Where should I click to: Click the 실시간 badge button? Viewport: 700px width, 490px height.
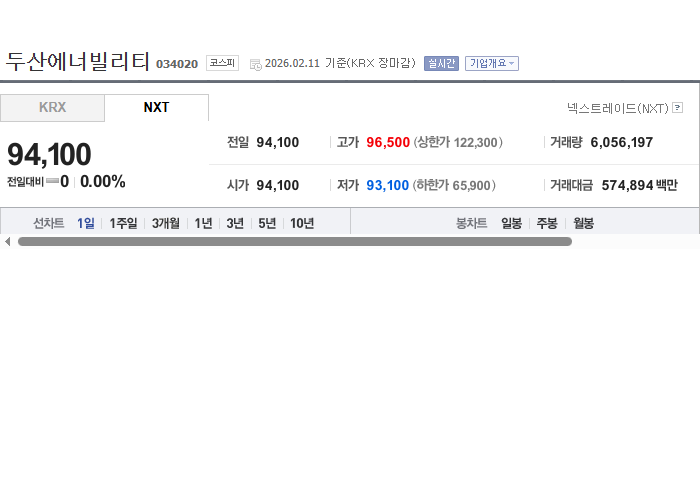(441, 63)
